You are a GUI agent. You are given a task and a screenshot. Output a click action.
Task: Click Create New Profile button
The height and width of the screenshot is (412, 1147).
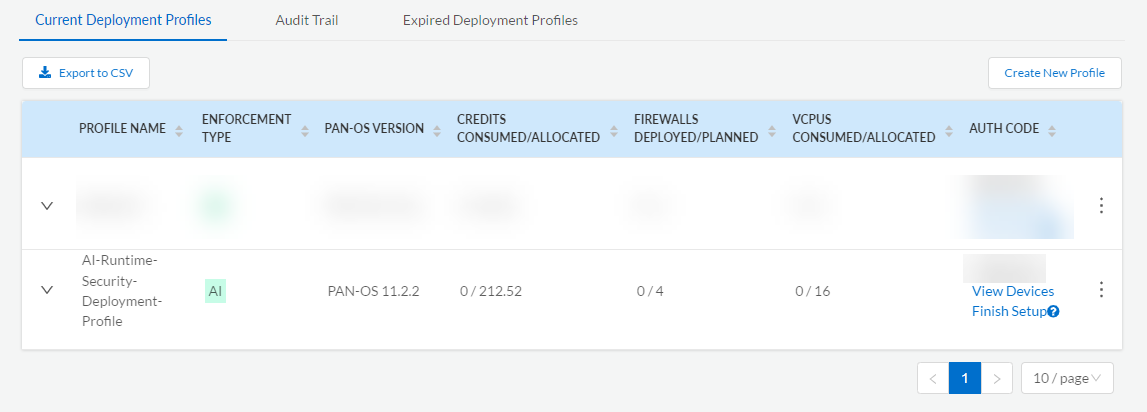click(1054, 73)
